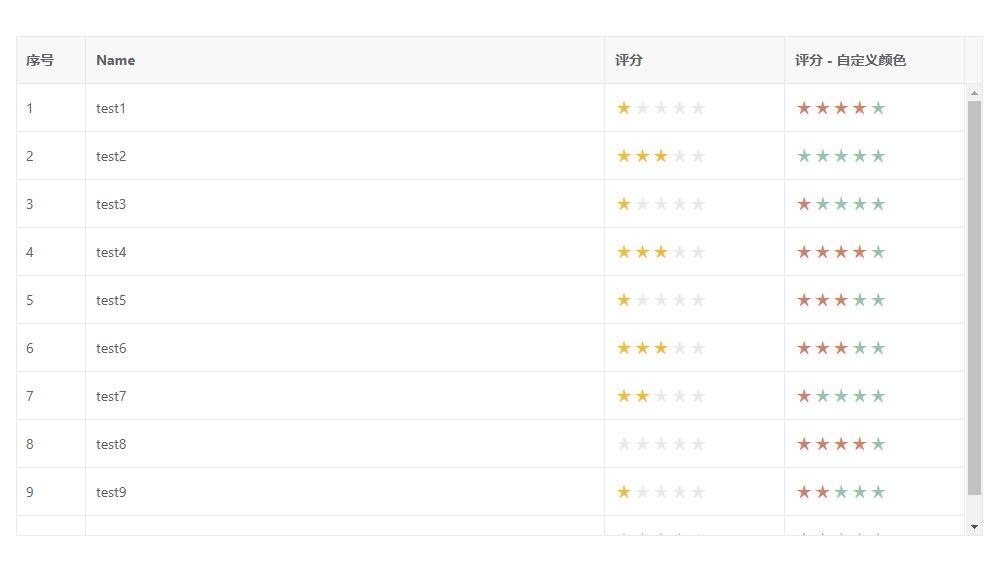1008x563 pixels.
Task: Select the test3 name cell
Action: tap(111, 204)
